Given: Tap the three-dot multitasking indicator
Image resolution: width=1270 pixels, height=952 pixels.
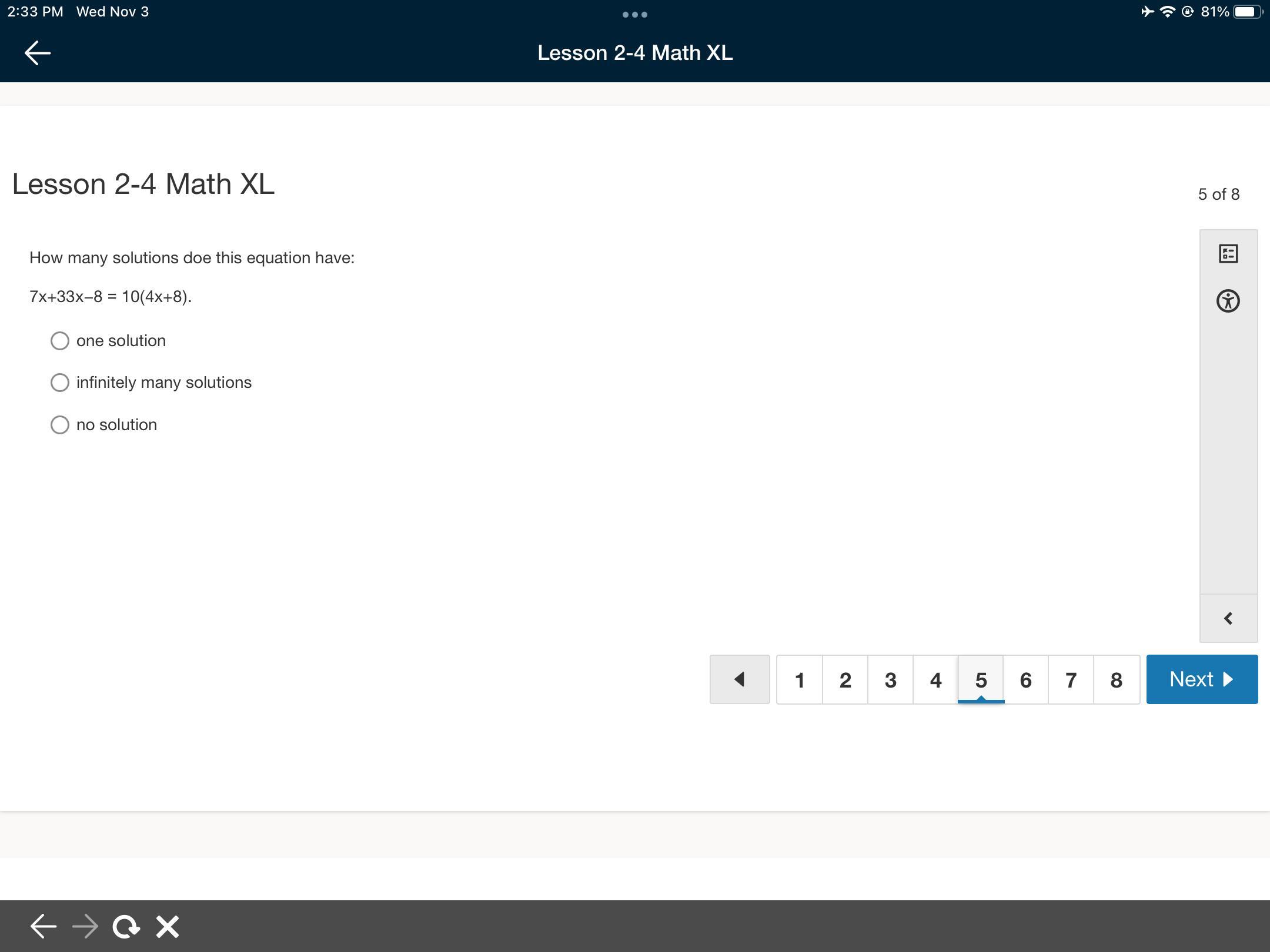Looking at the screenshot, I should point(635,15).
